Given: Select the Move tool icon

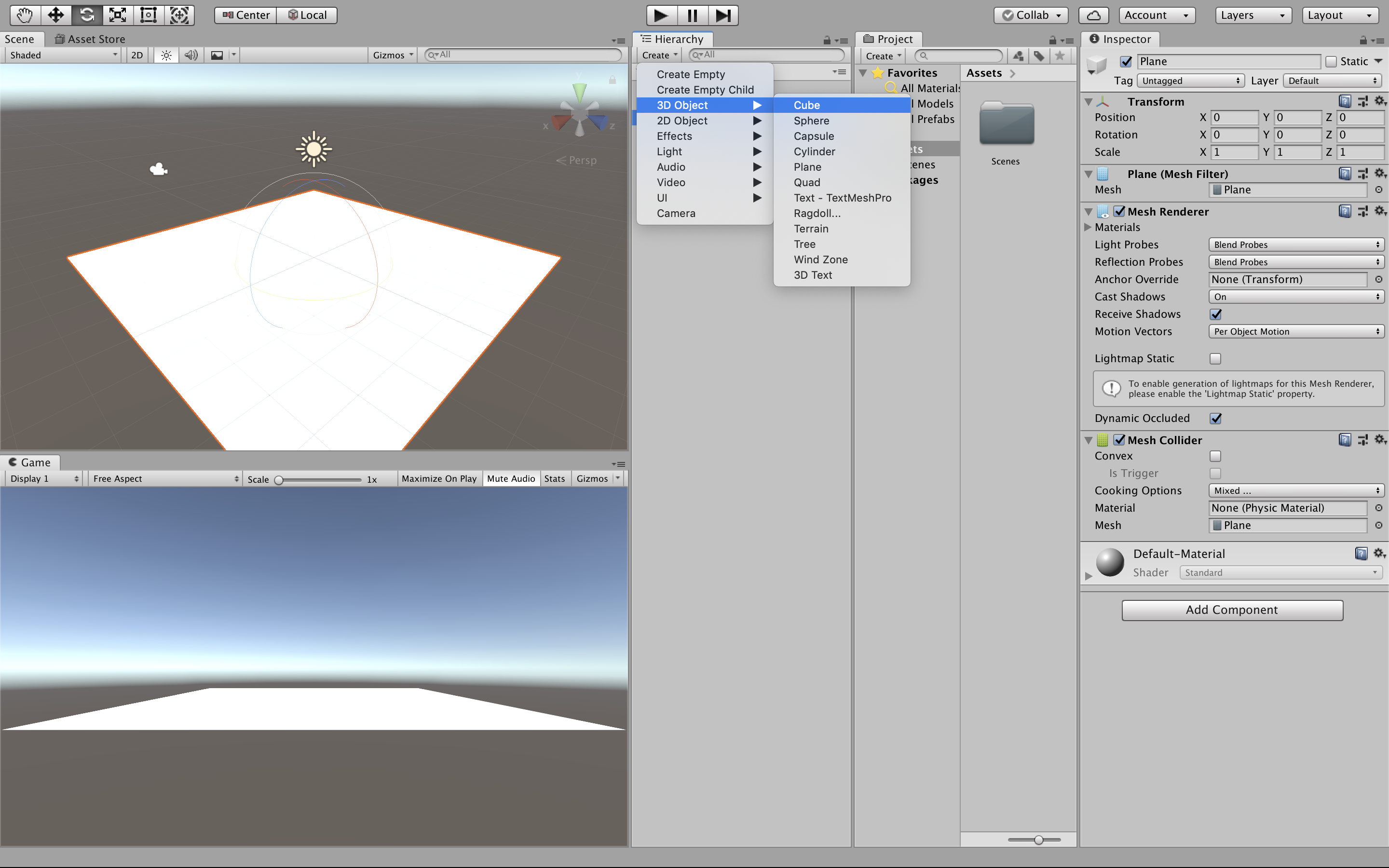Looking at the screenshot, I should pos(55,15).
